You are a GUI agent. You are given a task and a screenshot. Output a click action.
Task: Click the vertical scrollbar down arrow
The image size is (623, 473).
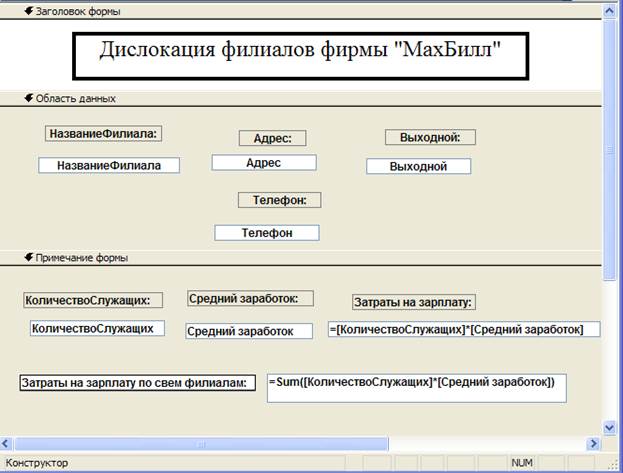(609, 428)
